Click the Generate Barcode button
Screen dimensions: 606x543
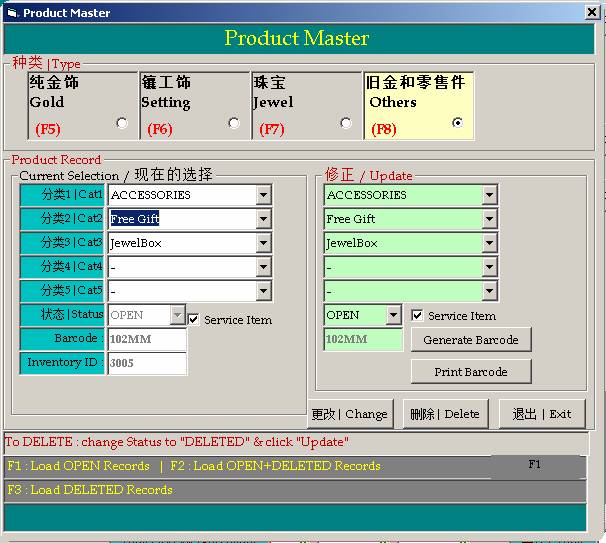tap(470, 340)
